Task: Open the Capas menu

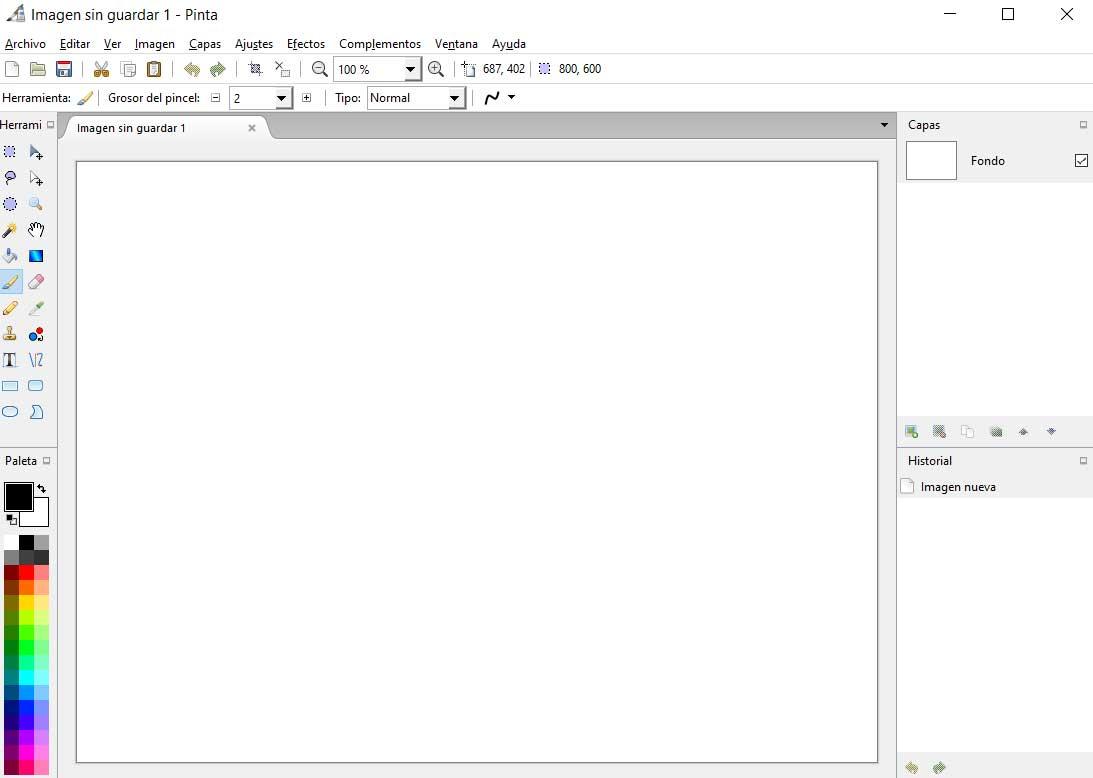Action: click(x=205, y=44)
